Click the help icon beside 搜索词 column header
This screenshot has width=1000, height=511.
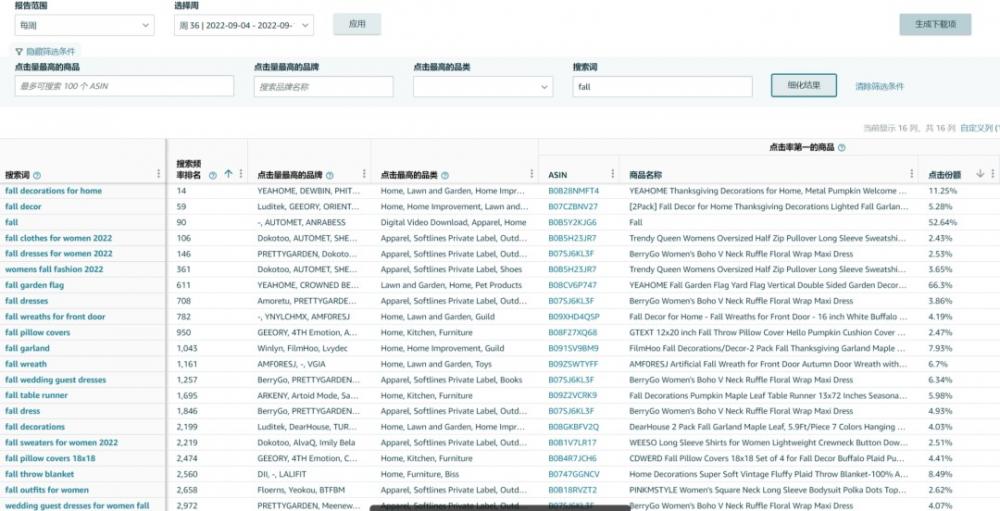pos(37,175)
